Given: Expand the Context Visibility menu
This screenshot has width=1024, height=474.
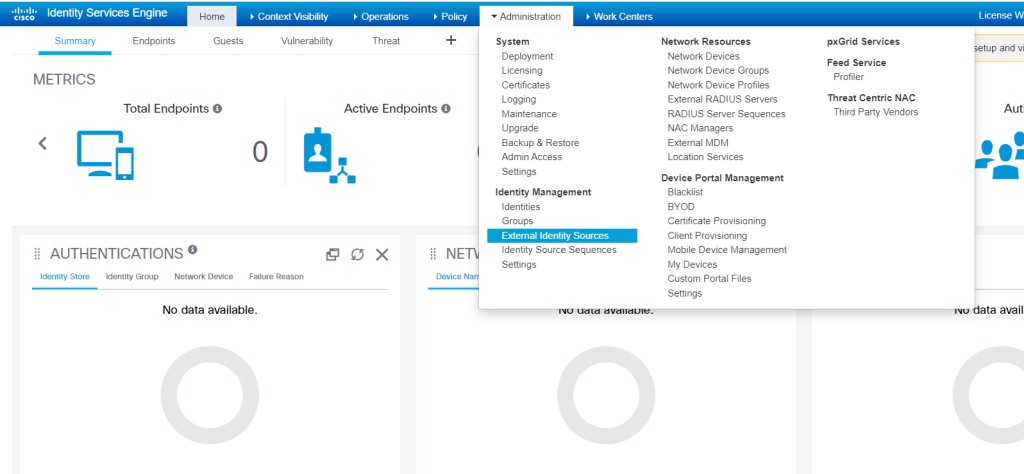Looking at the screenshot, I should tap(289, 16).
